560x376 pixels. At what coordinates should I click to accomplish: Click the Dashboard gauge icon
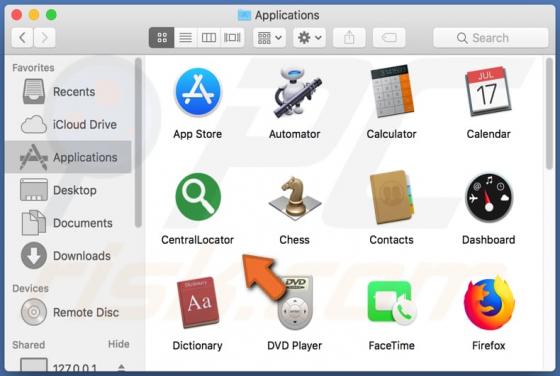click(x=489, y=197)
